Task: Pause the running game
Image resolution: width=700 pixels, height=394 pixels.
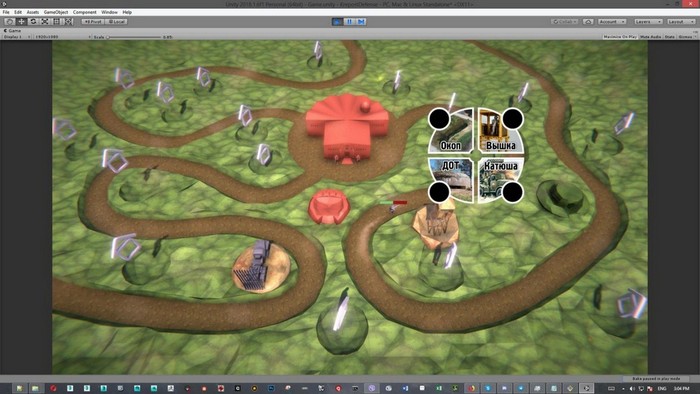Action: (x=349, y=21)
